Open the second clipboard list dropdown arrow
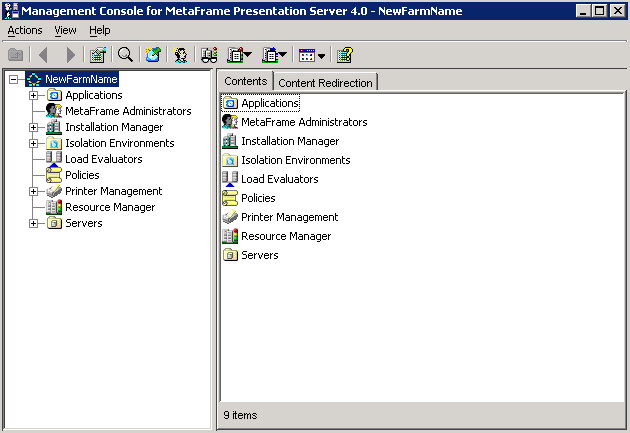 [283, 55]
